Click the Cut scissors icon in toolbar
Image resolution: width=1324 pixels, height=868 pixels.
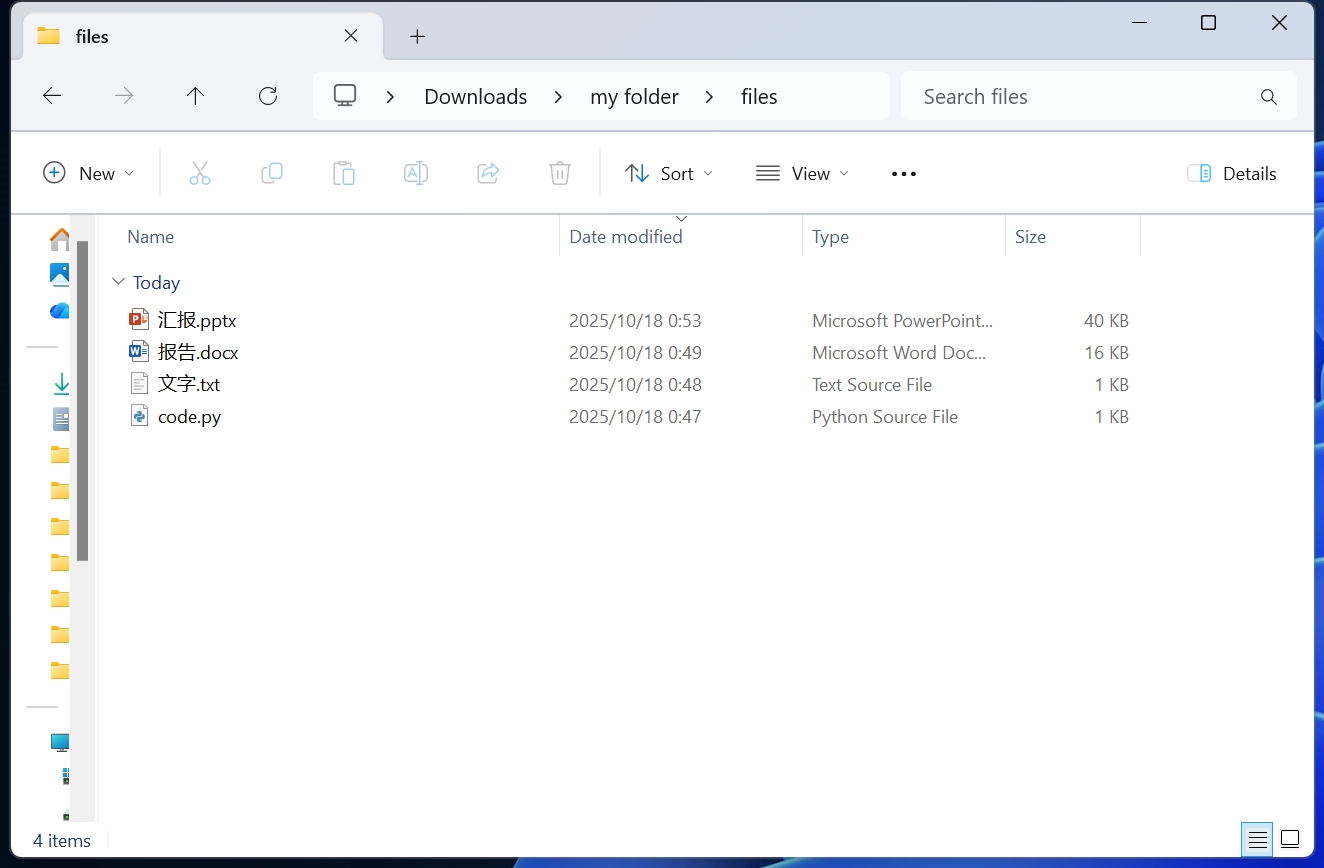tap(200, 174)
